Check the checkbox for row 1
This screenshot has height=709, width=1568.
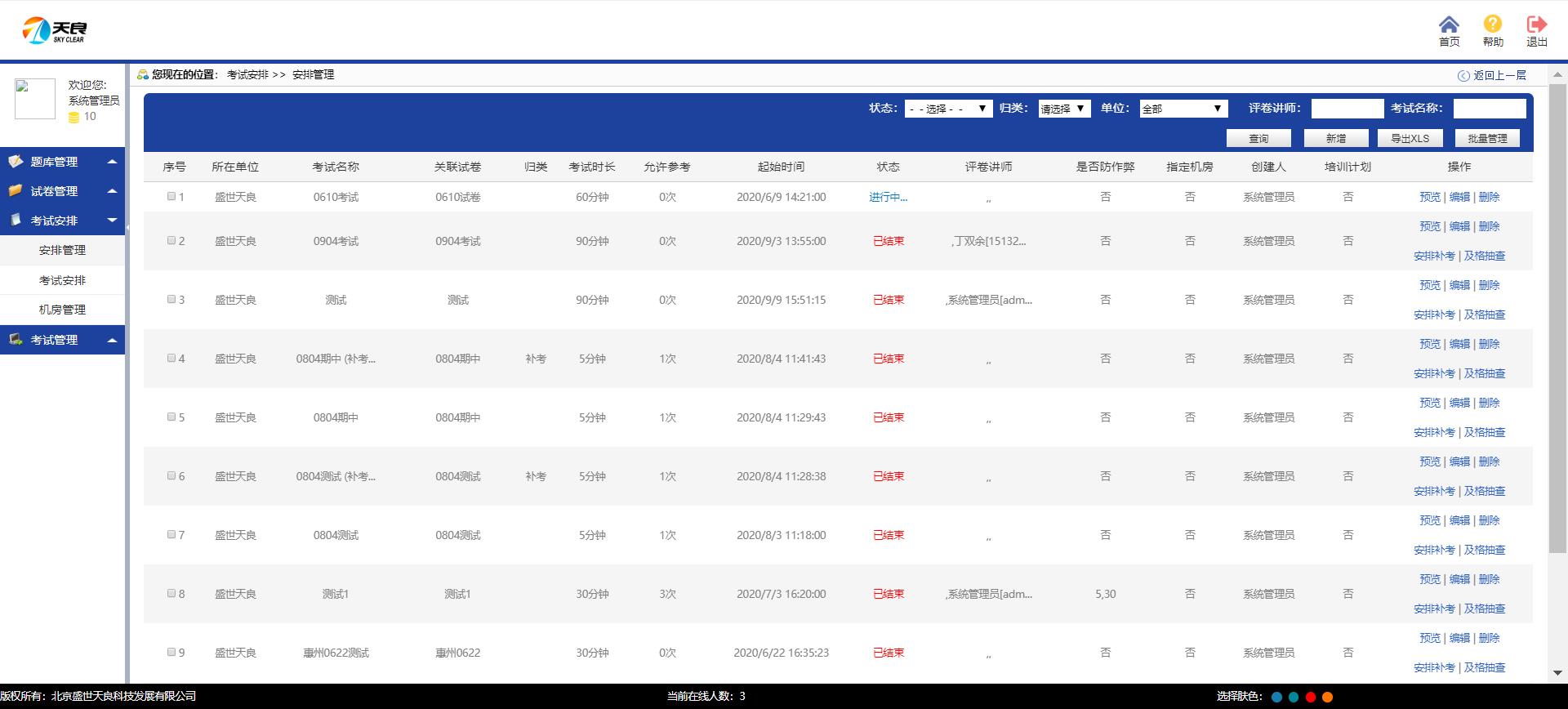(x=171, y=196)
